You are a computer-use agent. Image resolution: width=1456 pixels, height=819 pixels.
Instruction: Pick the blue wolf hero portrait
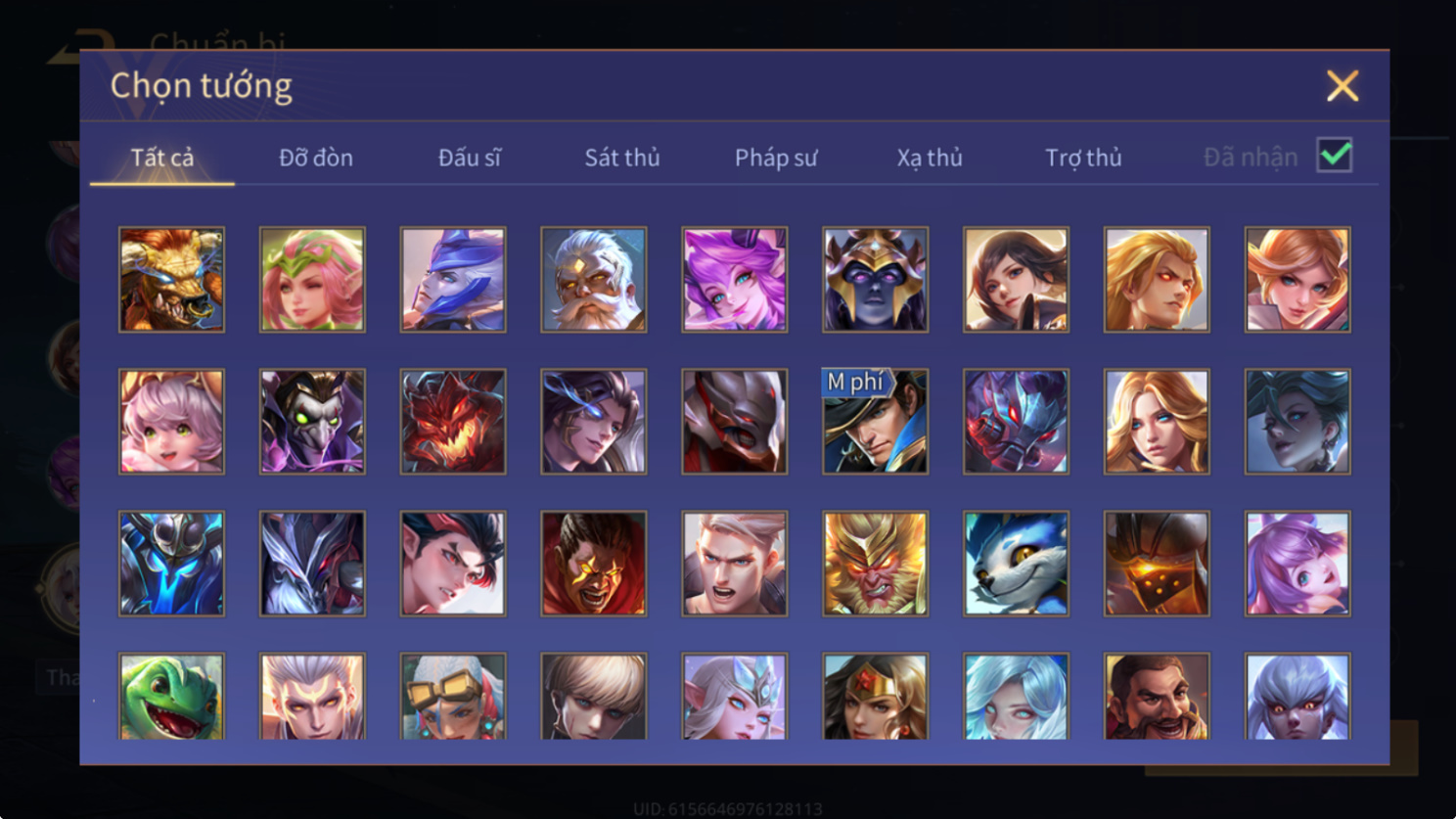1016,564
